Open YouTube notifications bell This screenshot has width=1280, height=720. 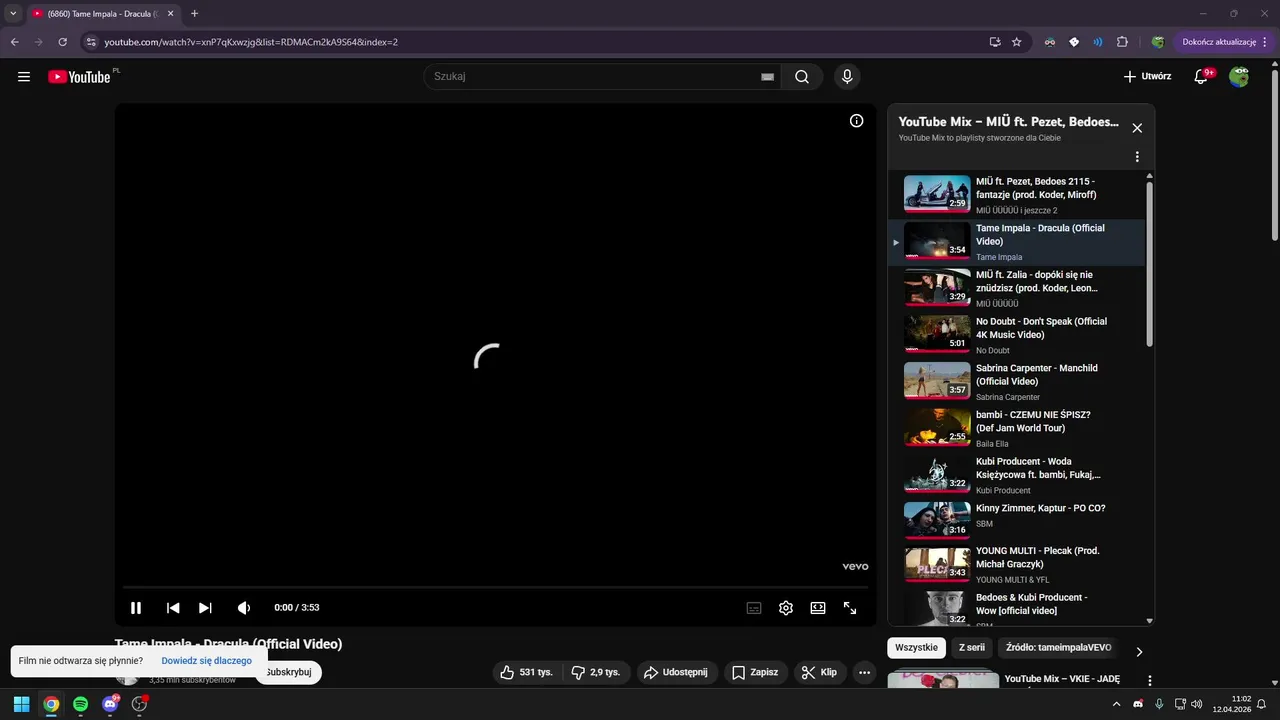click(1202, 77)
